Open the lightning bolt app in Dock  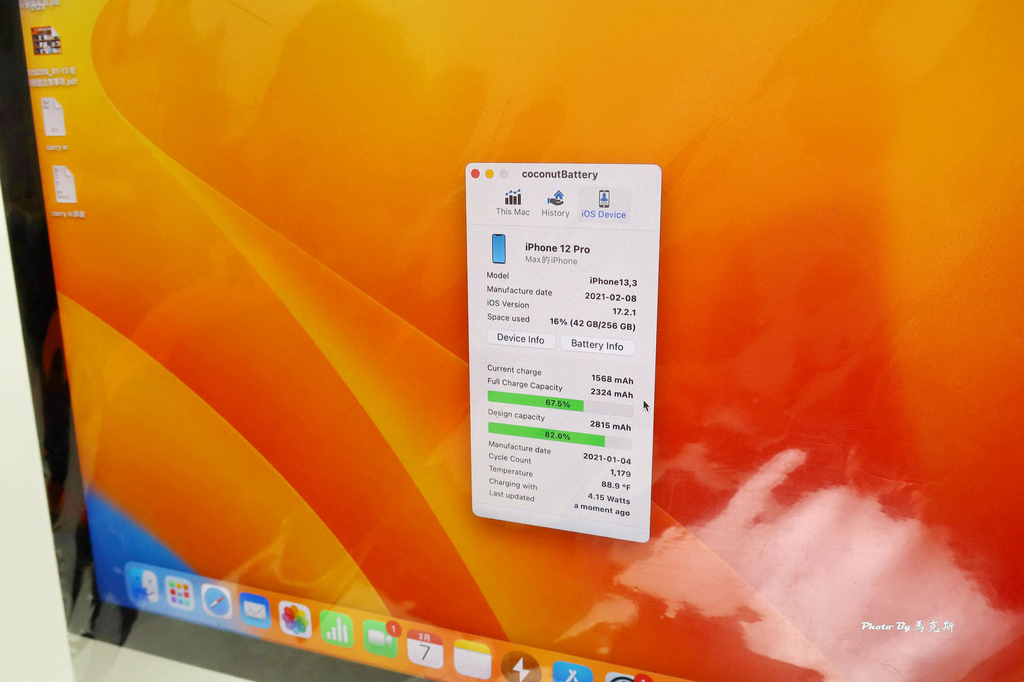[x=520, y=667]
